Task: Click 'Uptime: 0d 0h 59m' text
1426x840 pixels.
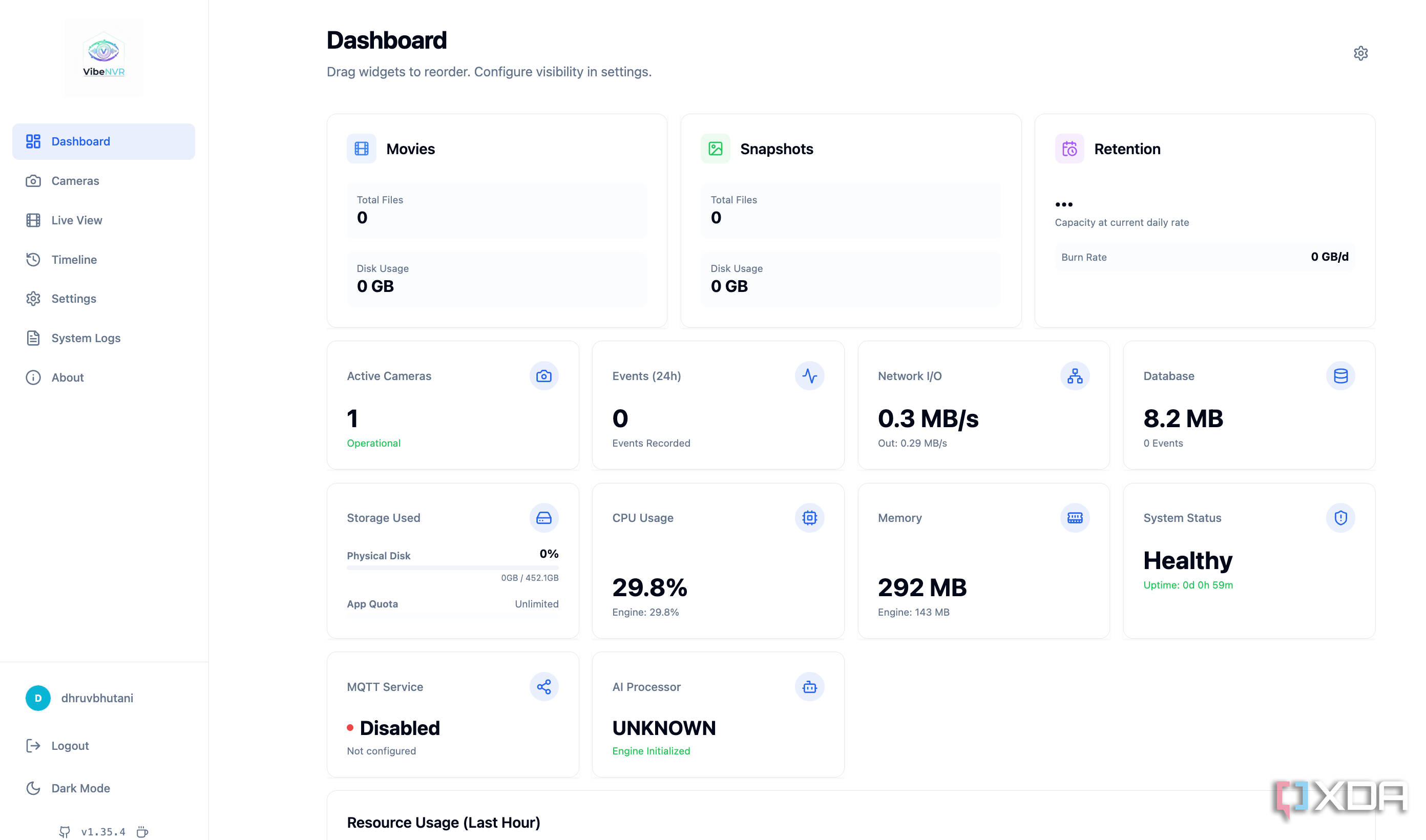Action: pyautogui.click(x=1188, y=585)
